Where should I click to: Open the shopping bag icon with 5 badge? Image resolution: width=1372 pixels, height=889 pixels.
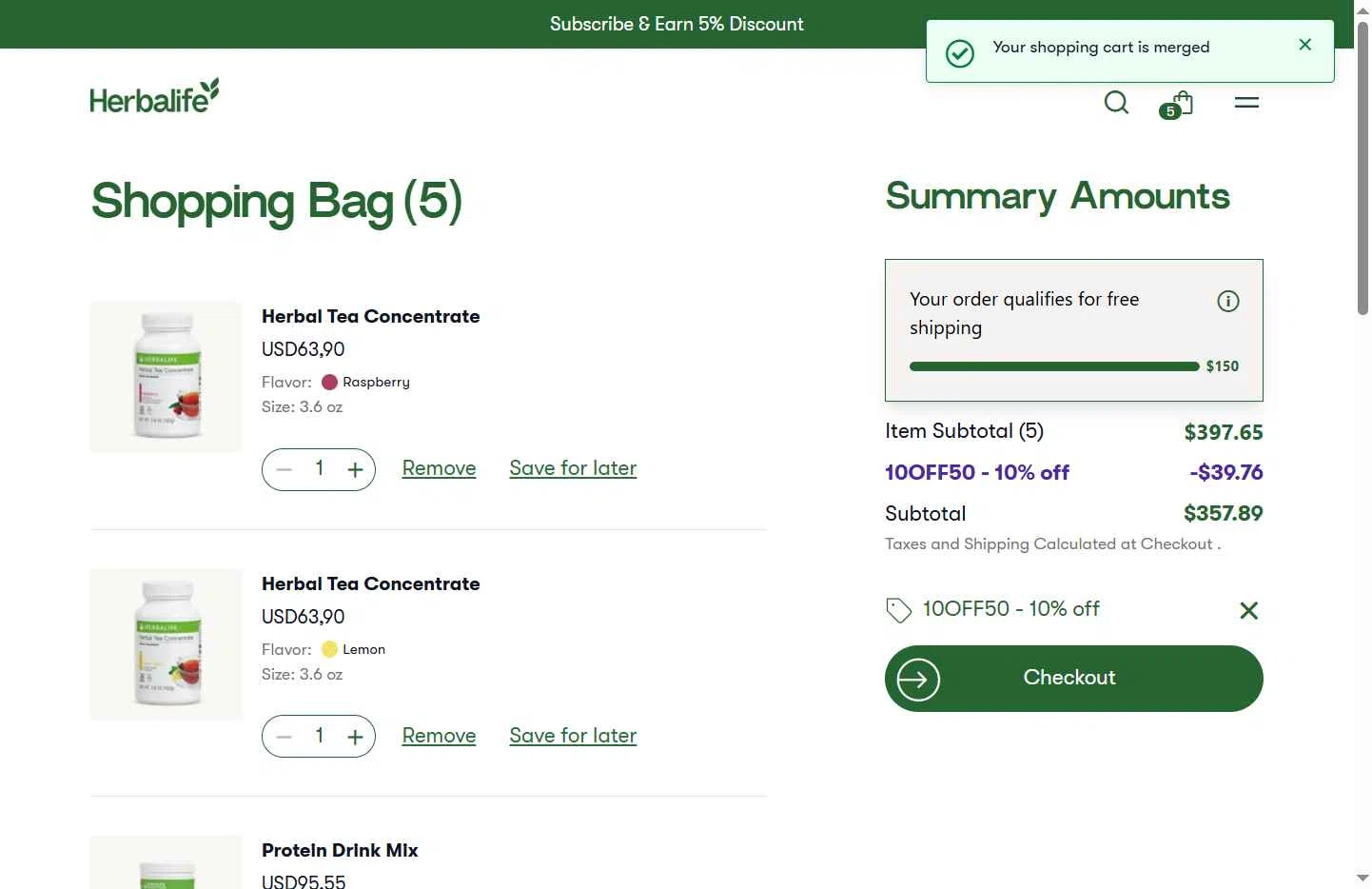[1178, 104]
